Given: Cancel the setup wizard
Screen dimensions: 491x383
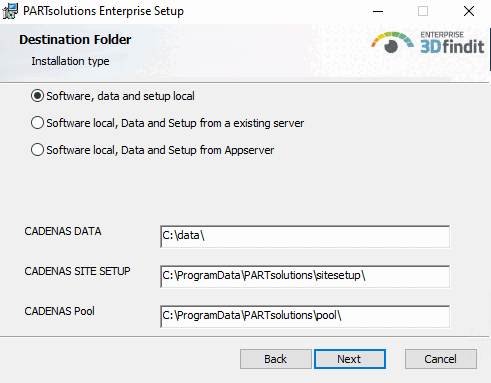Looking at the screenshot, I should [441, 359].
